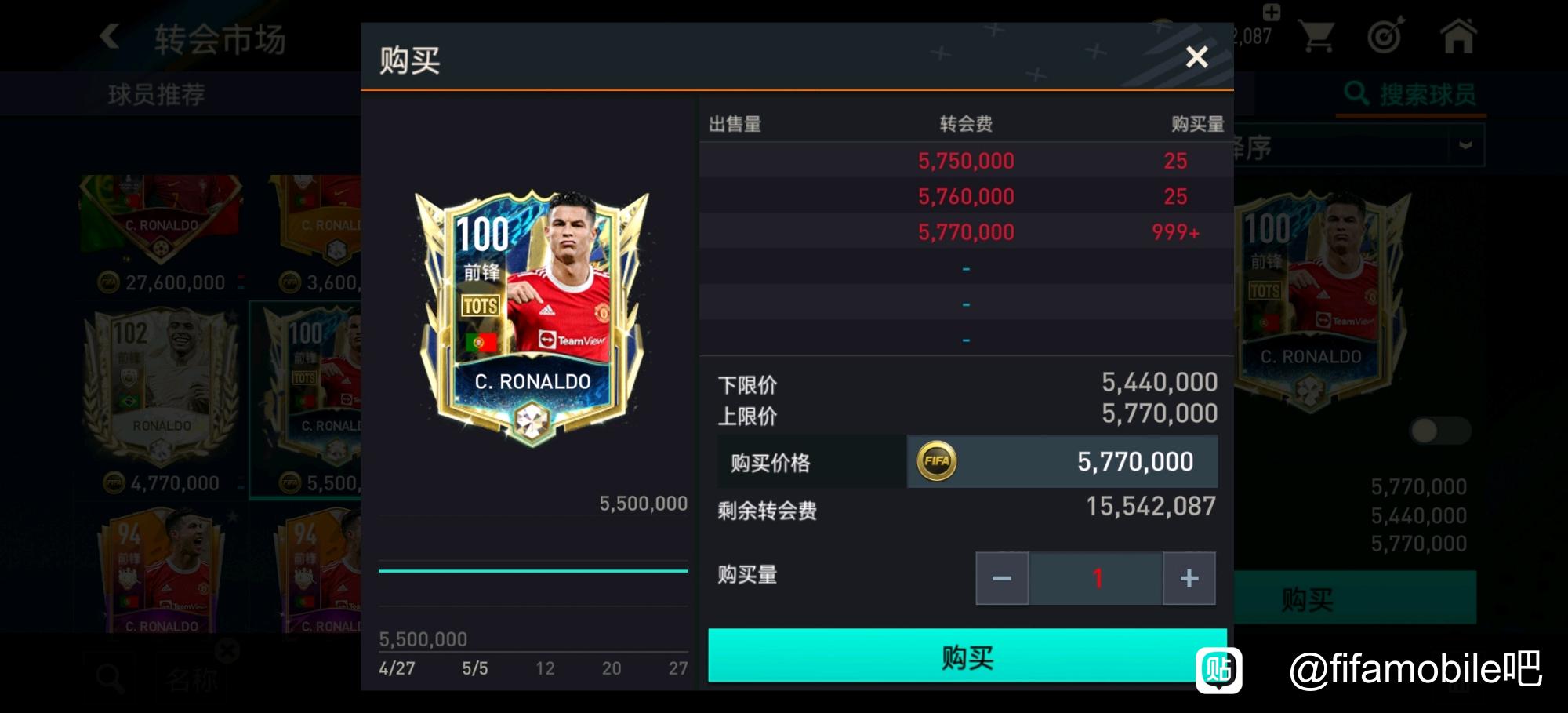The height and width of the screenshot is (713, 1568).
Task: Open the target objectives icon
Action: [1385, 36]
